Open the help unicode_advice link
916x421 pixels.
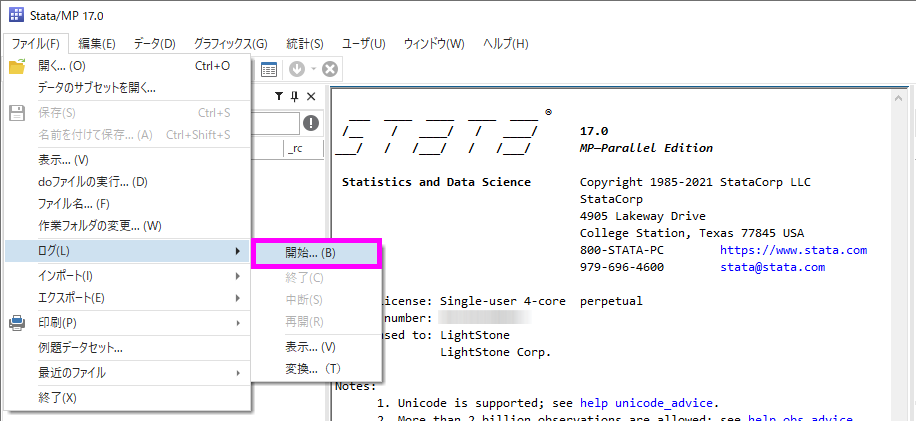coord(646,403)
